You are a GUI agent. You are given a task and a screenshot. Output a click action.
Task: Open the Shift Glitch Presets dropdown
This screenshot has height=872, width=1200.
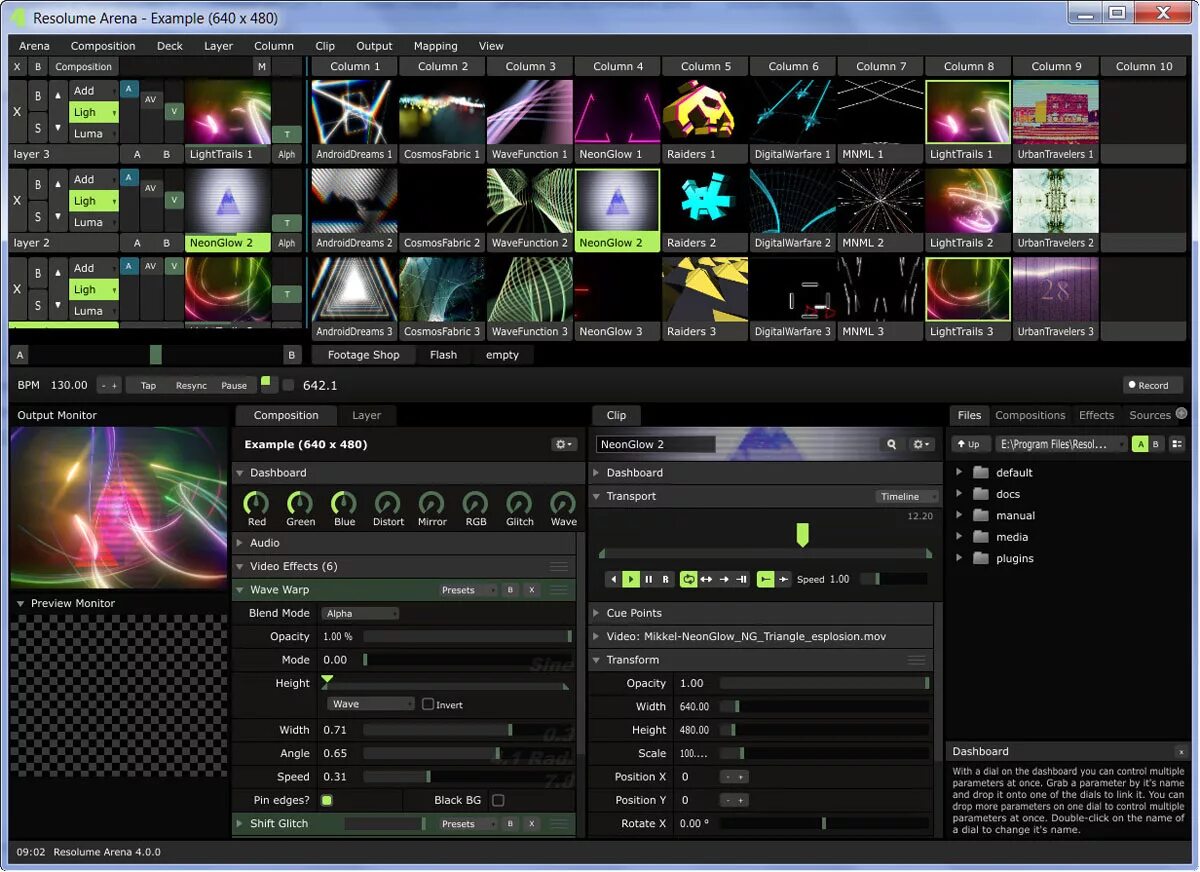[468, 823]
